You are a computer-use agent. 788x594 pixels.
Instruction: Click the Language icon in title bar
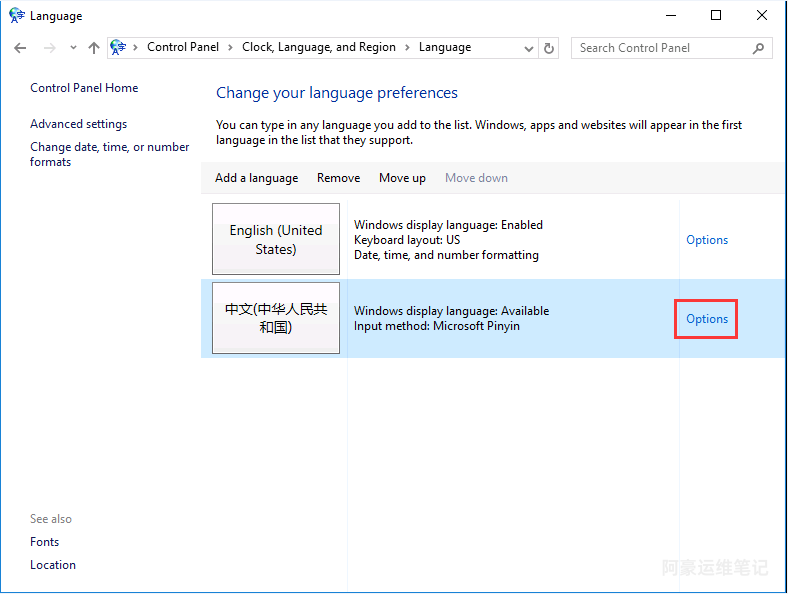[x=17, y=16]
